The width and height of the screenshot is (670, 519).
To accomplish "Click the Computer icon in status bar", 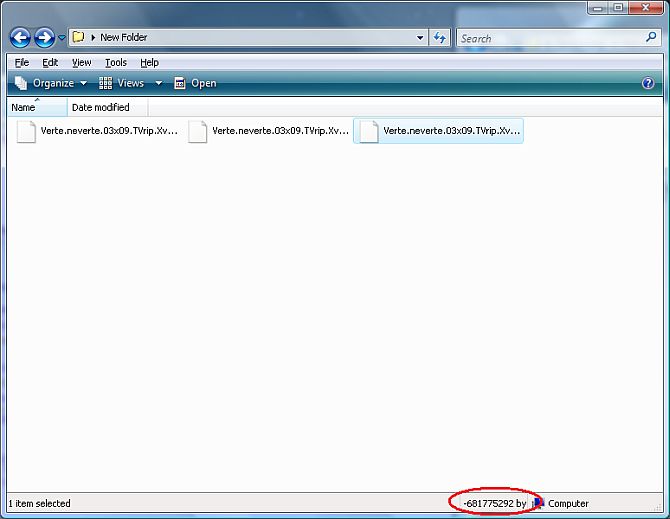I will [538, 504].
